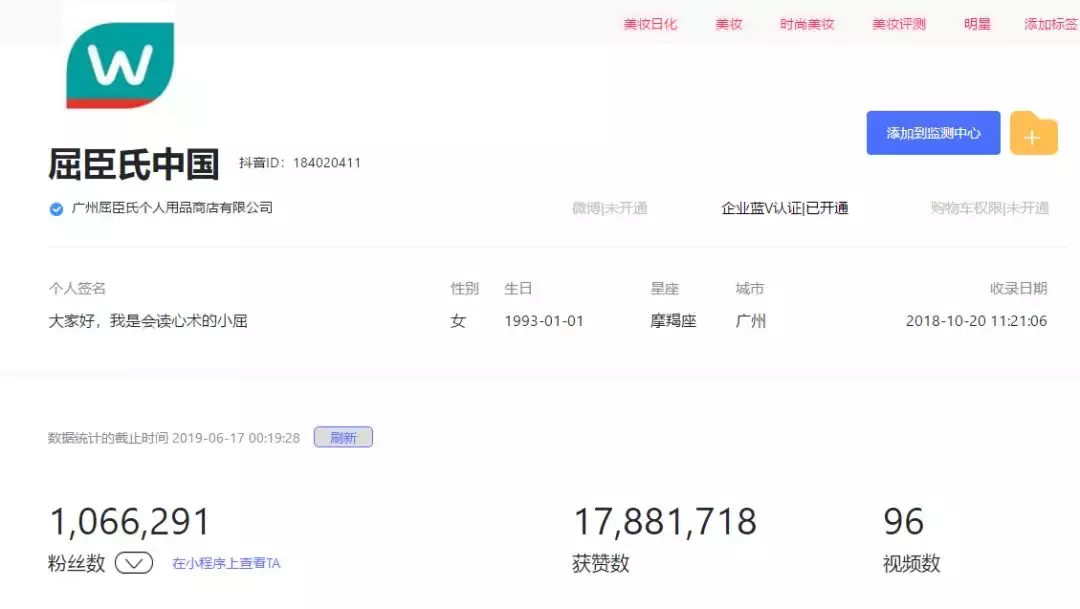Image resolution: width=1080 pixels, height=609 pixels.
Task: Click the signature 大家好，我是会读心术的小屈
Action: pyautogui.click(x=148, y=320)
